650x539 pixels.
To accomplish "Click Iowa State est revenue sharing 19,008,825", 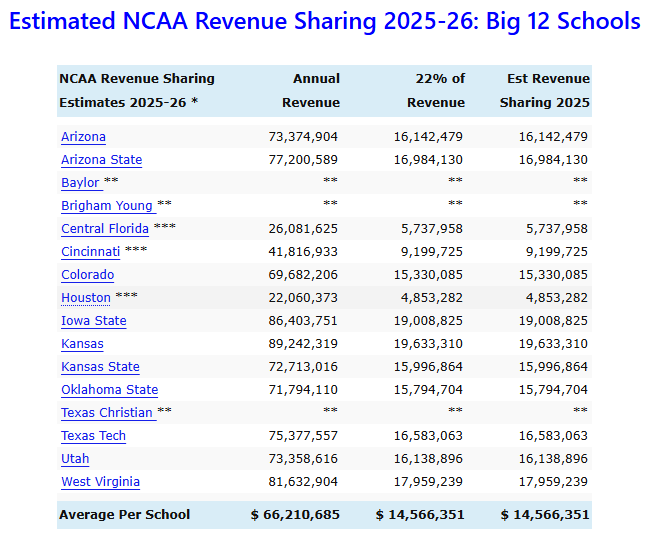I will (x=553, y=321).
